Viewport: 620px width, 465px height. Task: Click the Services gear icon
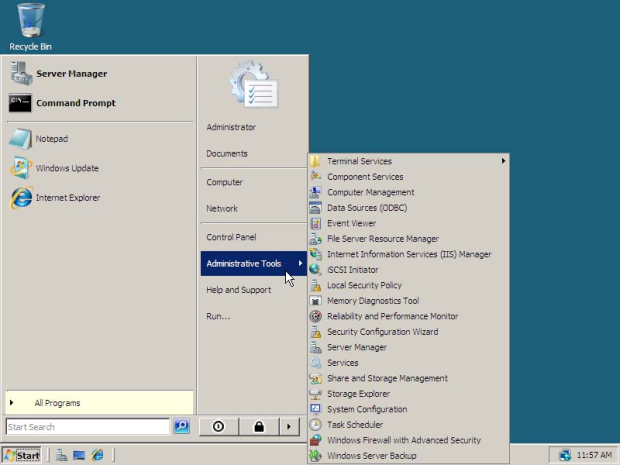pos(315,363)
